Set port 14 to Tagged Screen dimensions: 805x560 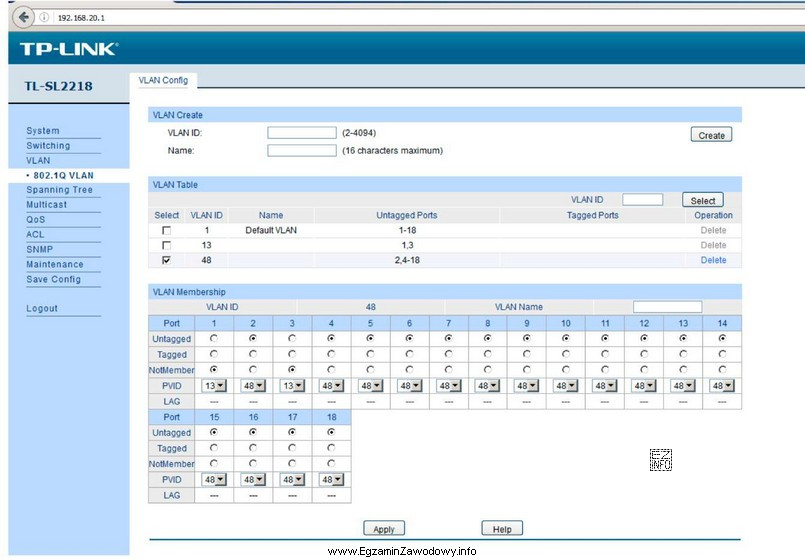pos(722,354)
